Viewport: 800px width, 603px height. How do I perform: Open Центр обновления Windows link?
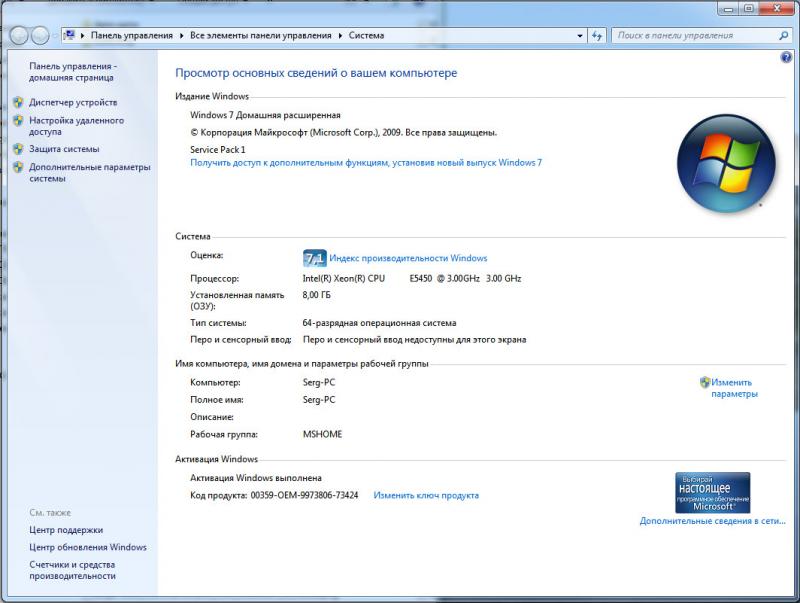[88, 547]
